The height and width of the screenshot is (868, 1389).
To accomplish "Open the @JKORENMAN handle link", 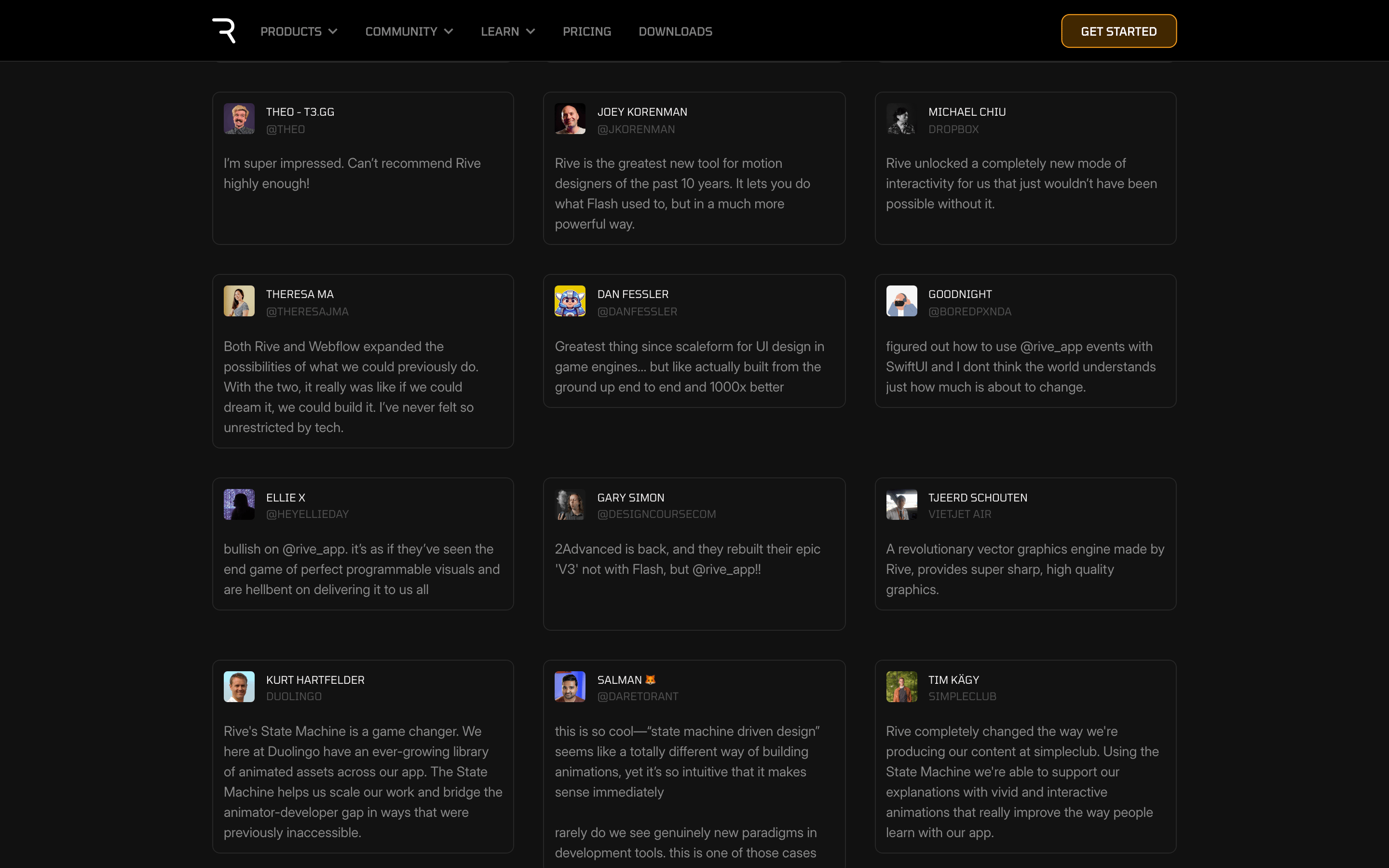I will (636, 129).
